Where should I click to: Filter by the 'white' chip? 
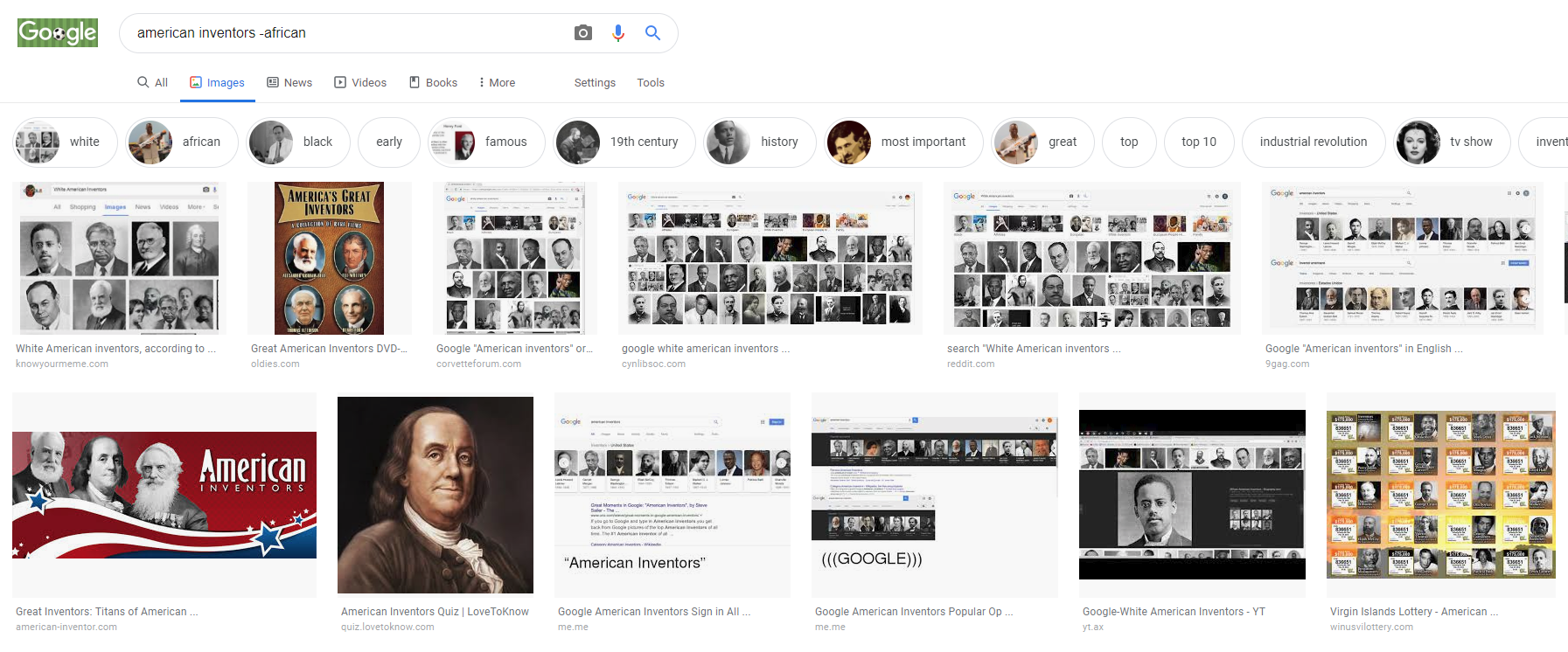[66, 142]
